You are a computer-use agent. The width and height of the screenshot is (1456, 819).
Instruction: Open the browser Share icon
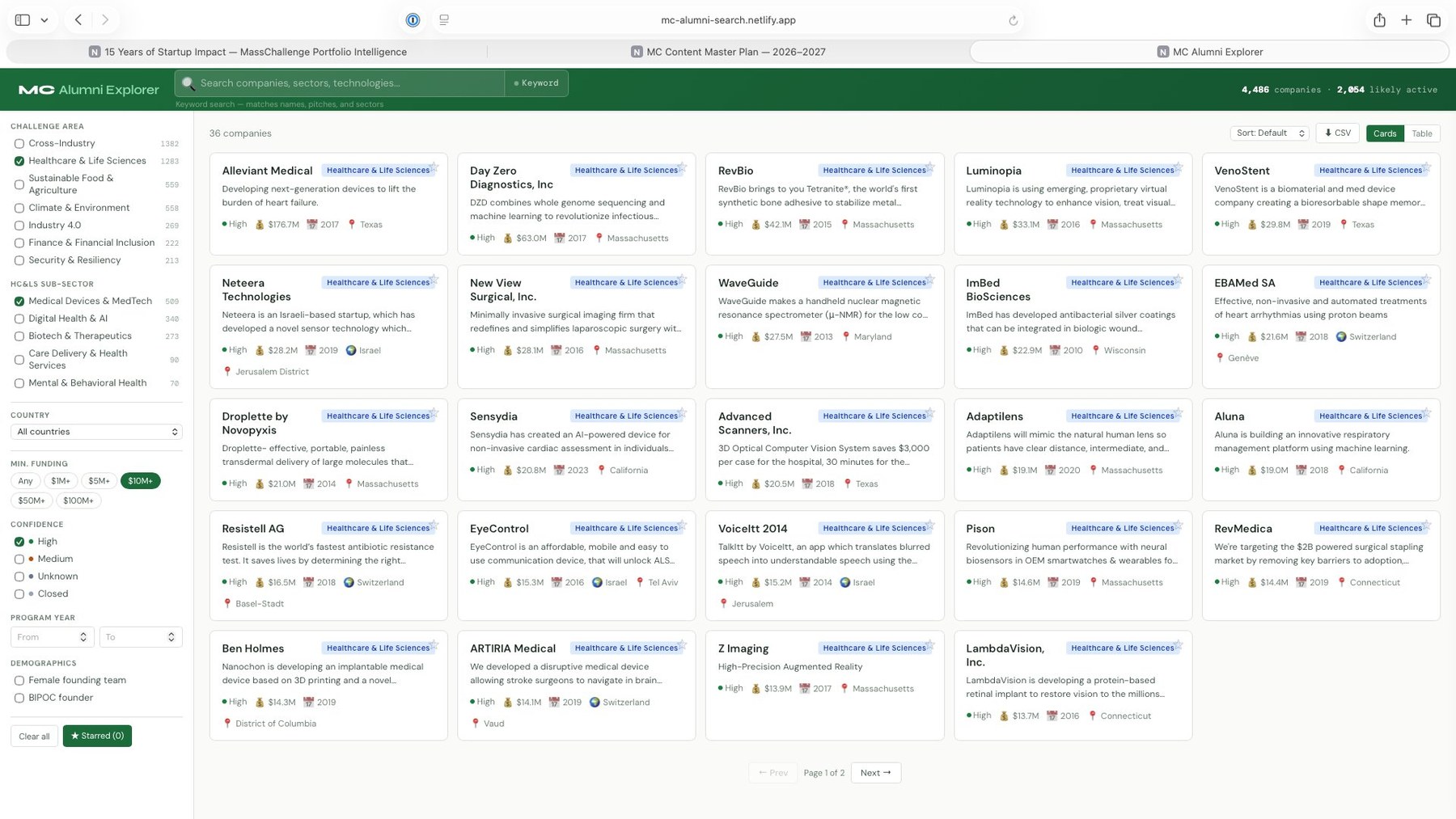[x=1379, y=20]
